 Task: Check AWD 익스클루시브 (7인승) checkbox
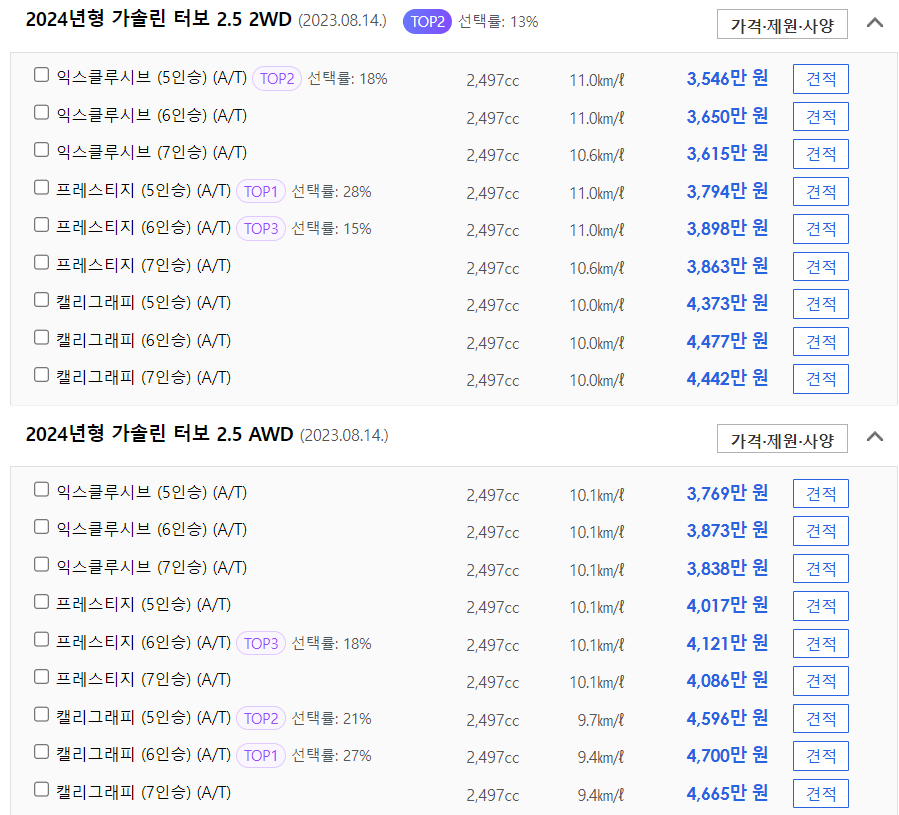(41, 564)
